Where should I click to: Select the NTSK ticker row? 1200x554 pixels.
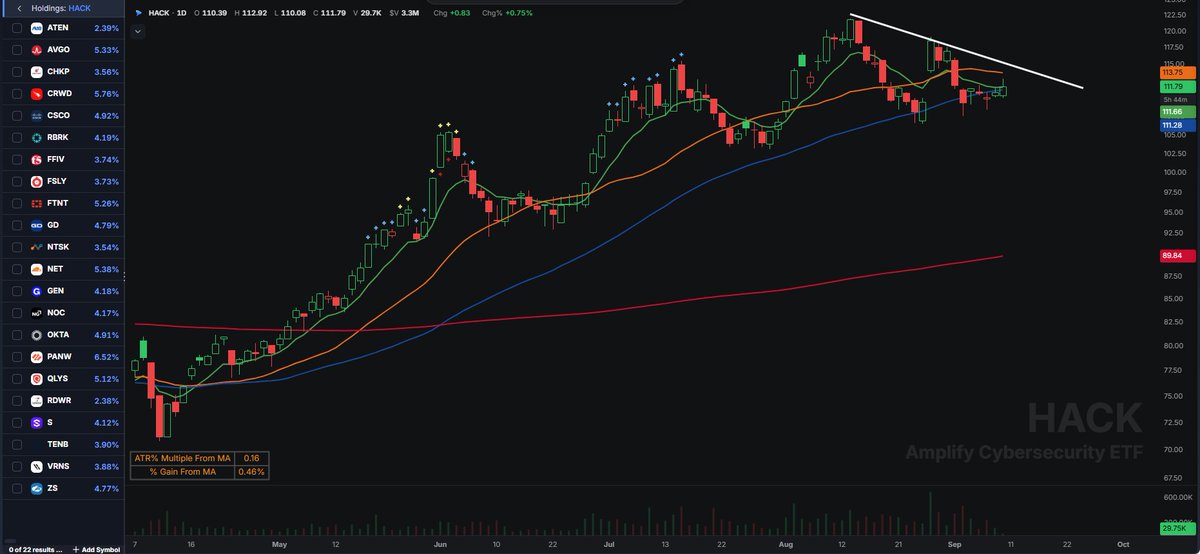62,247
